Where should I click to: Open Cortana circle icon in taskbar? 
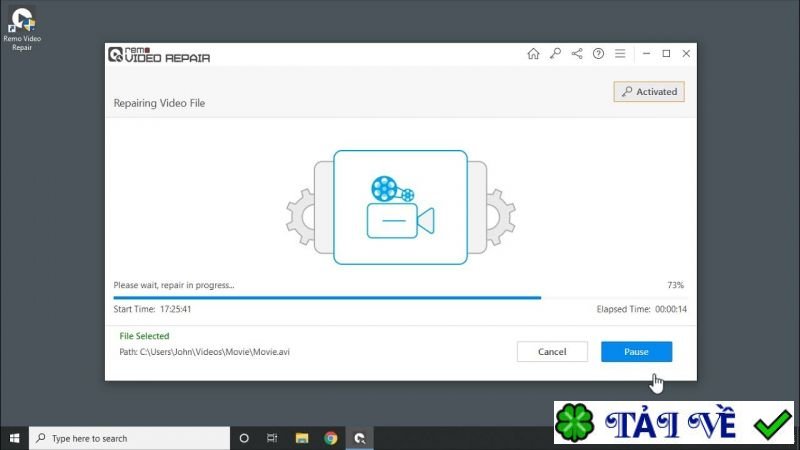244,438
